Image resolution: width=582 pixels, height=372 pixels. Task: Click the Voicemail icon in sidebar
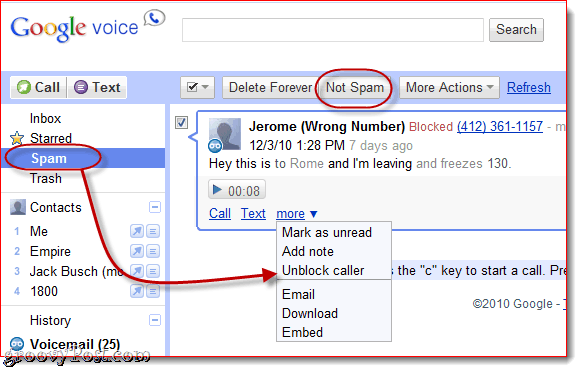tap(17, 344)
